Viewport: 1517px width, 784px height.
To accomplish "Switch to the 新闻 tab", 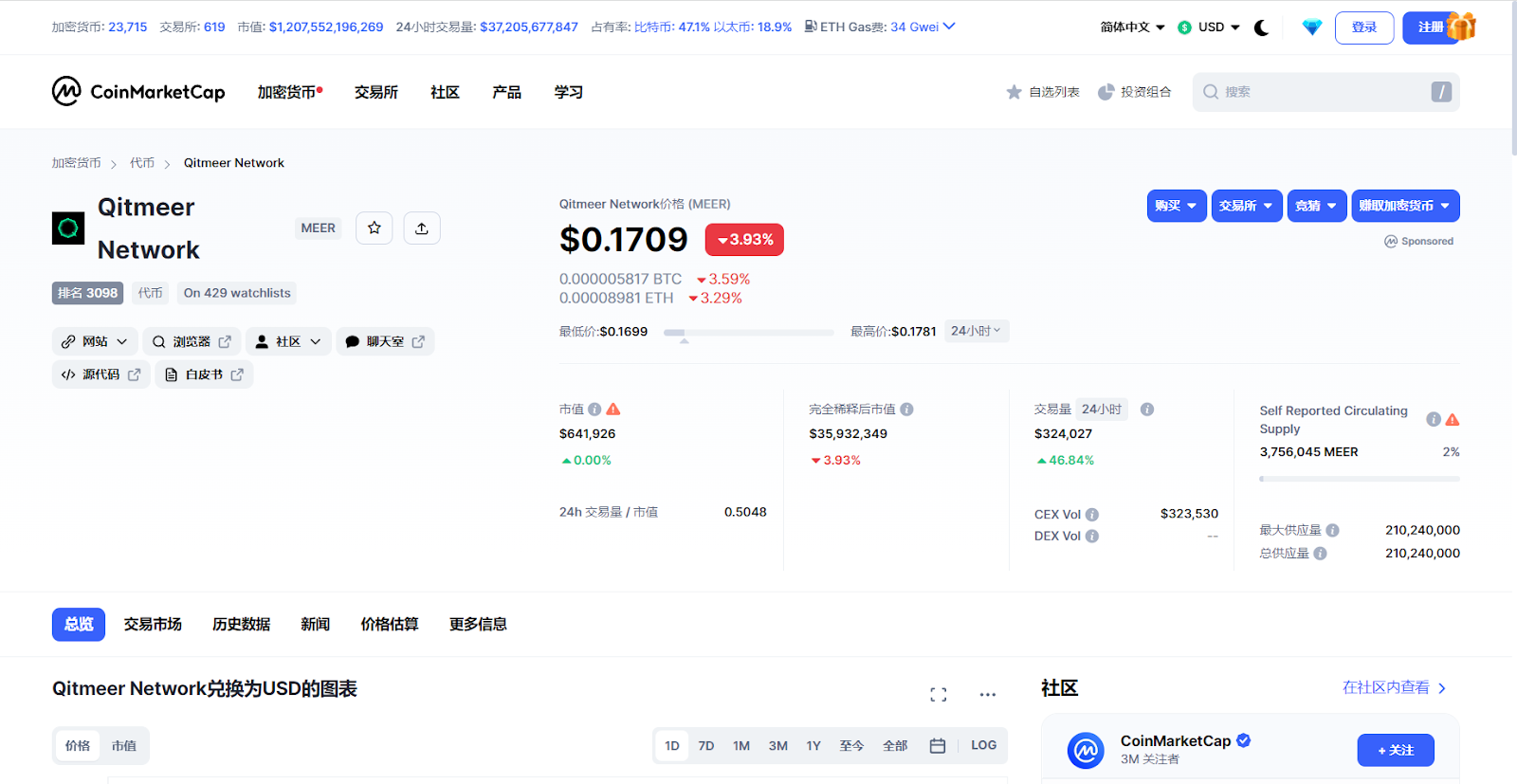I will click(316, 625).
